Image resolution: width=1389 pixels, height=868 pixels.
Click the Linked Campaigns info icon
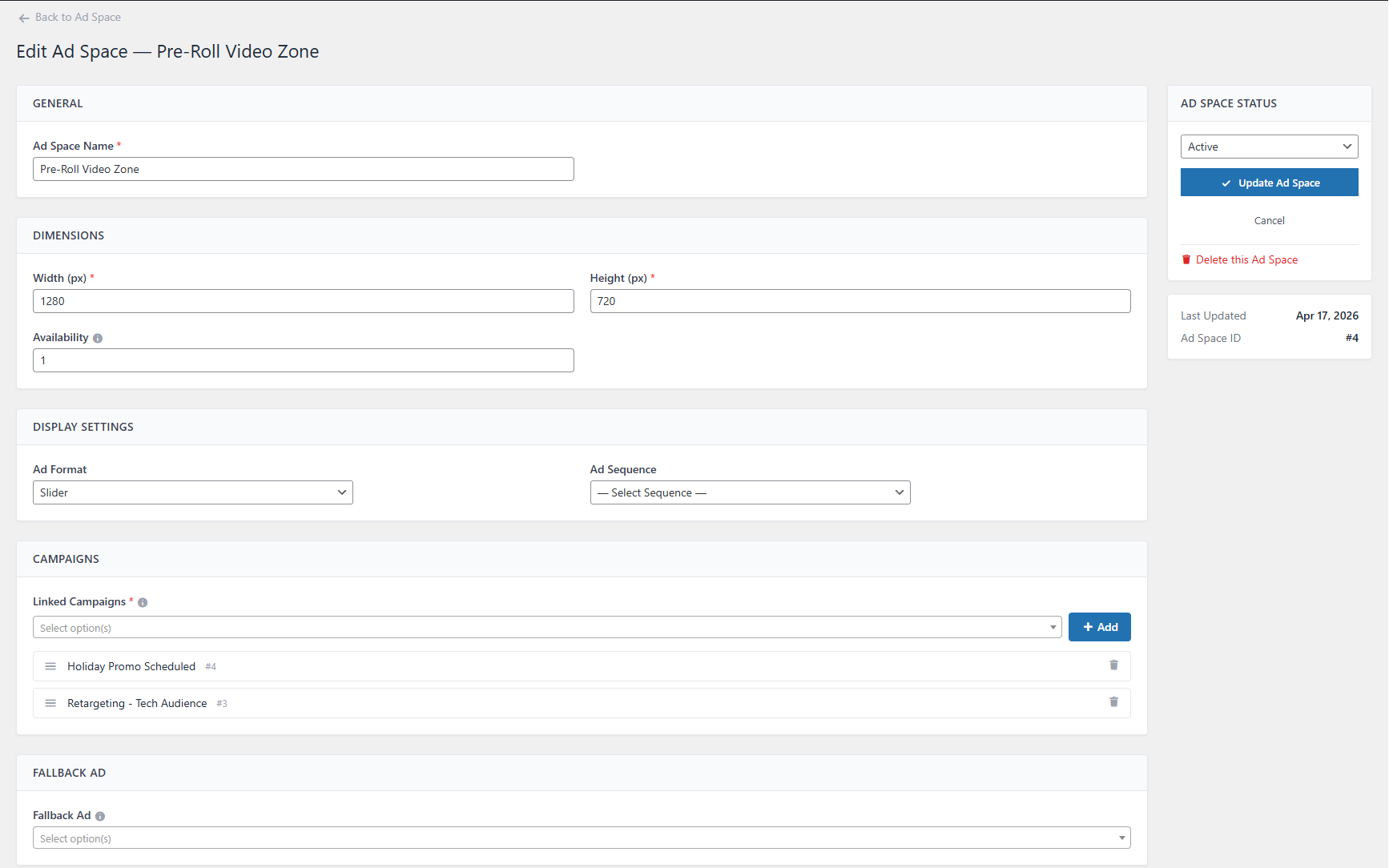tap(143, 603)
